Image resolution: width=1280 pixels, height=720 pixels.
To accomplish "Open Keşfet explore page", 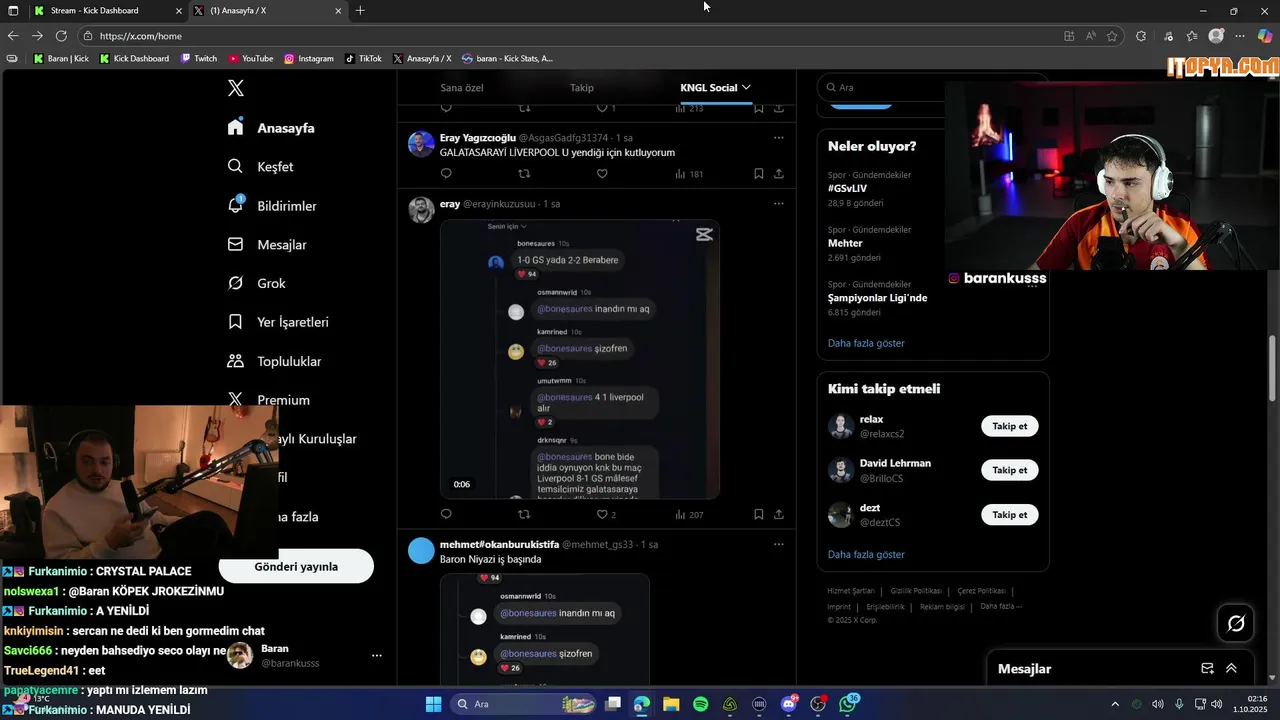I will tap(260, 167).
